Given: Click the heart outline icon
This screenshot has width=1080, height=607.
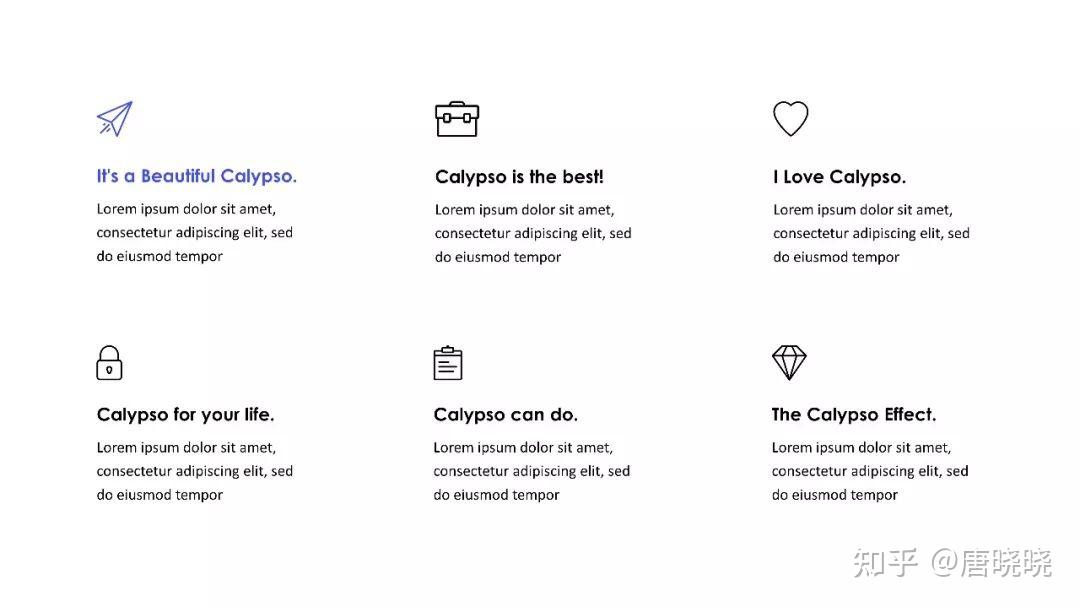Looking at the screenshot, I should (790, 119).
